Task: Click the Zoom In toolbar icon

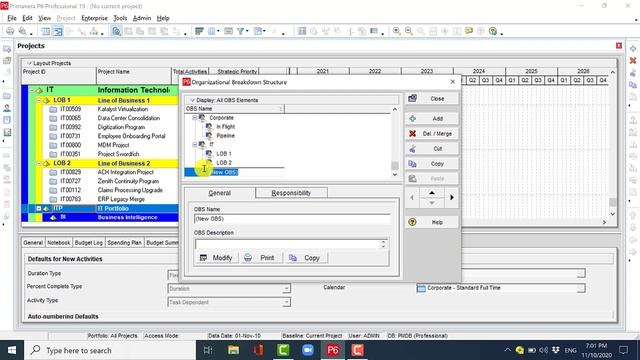Action: coord(396,31)
